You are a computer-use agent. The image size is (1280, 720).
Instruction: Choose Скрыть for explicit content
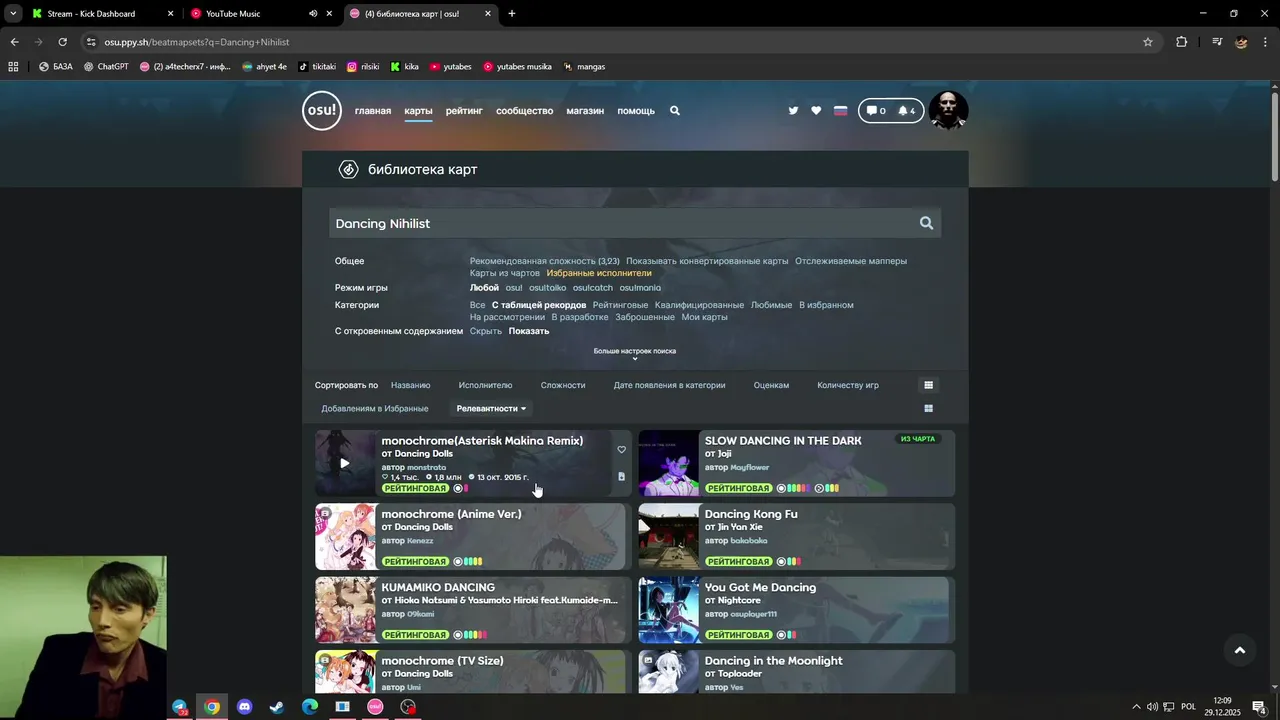click(486, 331)
